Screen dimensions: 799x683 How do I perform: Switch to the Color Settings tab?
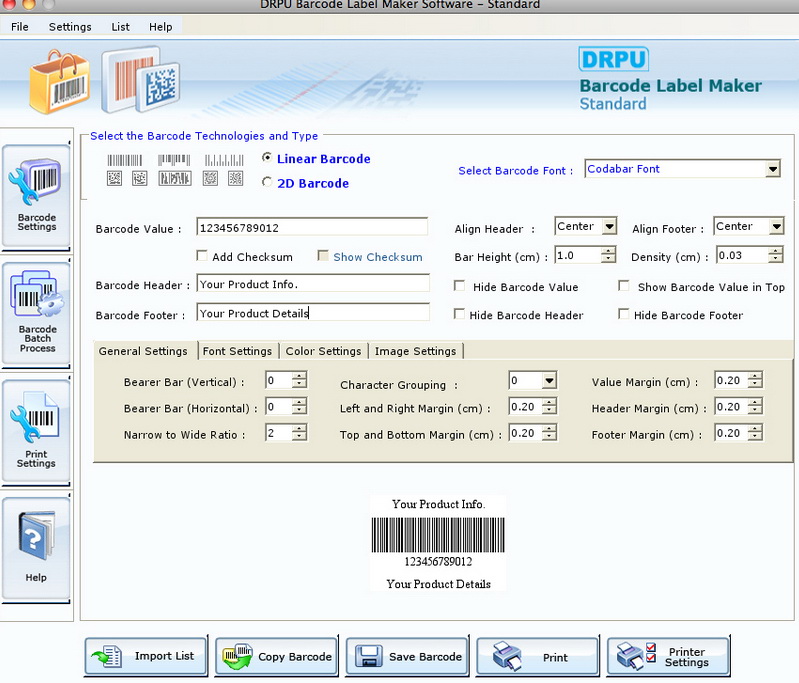[323, 351]
